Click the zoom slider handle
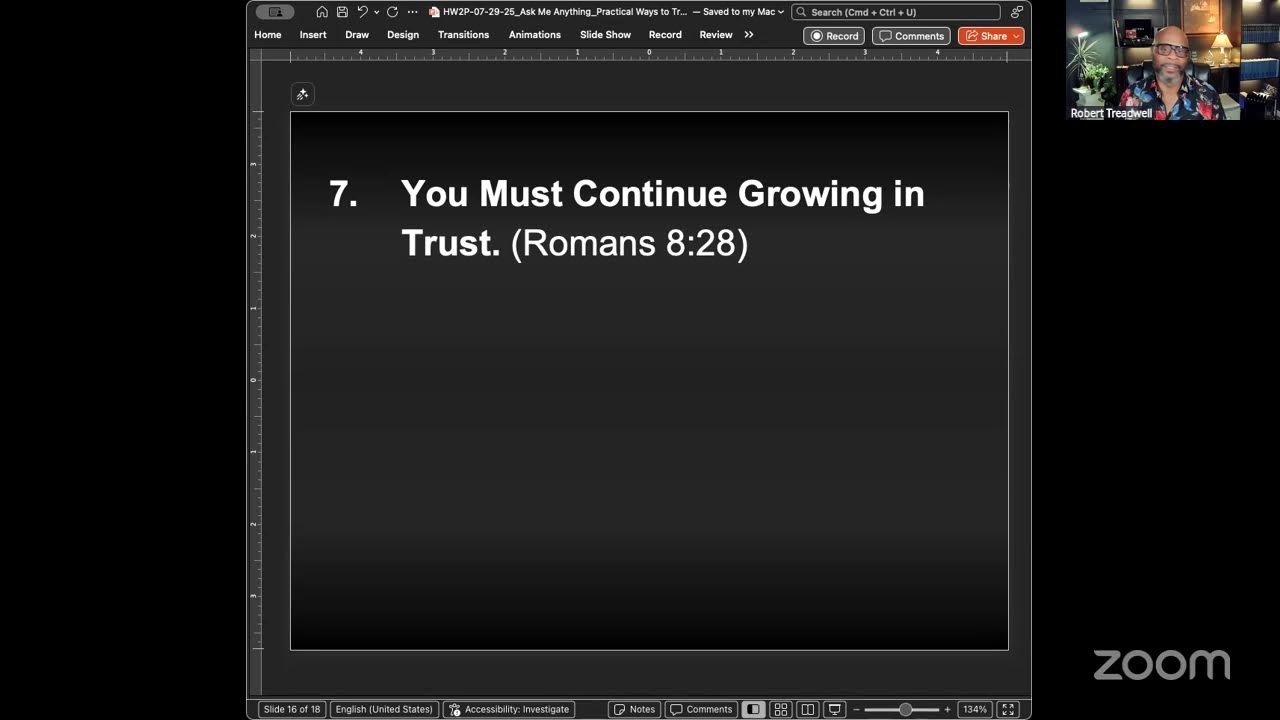Image resolution: width=1280 pixels, height=720 pixels. click(x=905, y=709)
